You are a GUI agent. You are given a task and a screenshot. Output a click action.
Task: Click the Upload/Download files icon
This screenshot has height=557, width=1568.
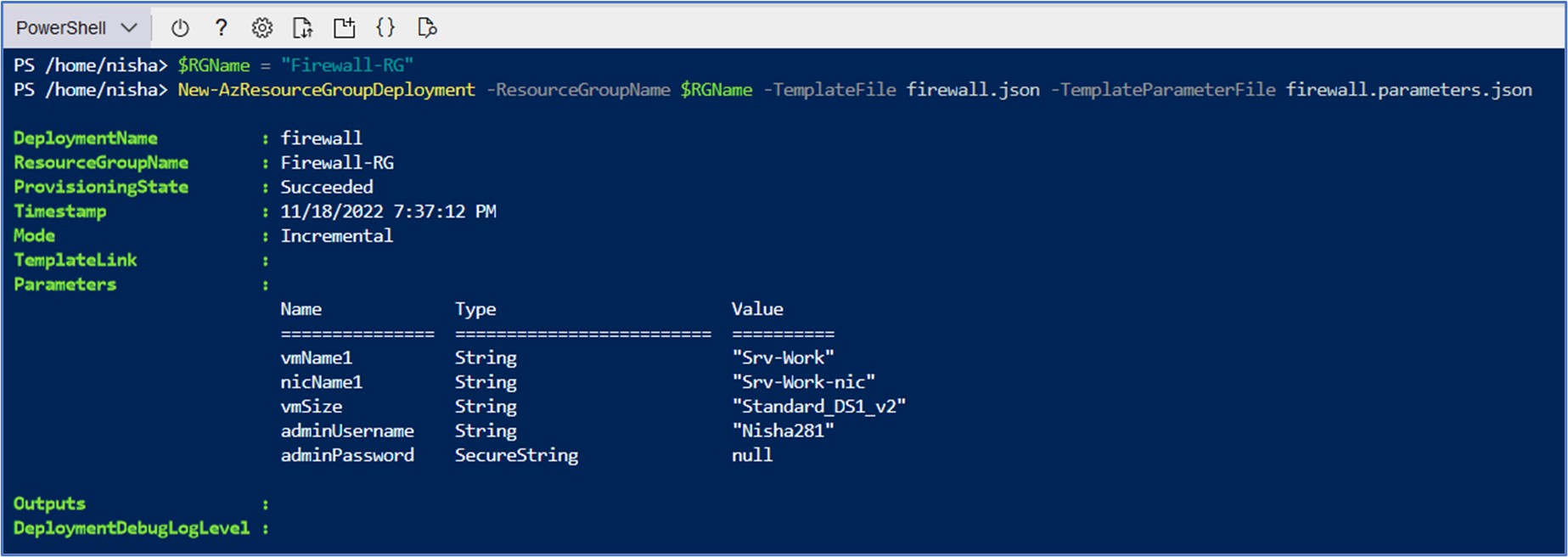302,27
